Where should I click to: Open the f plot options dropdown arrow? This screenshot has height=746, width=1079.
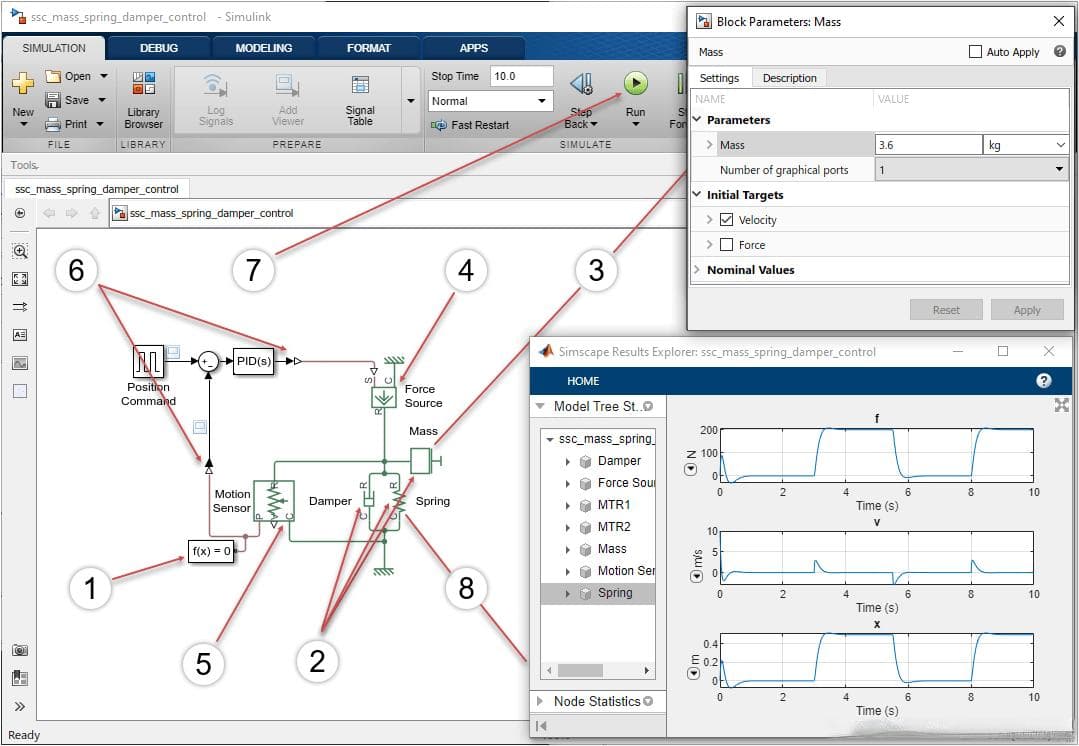[x=690, y=469]
